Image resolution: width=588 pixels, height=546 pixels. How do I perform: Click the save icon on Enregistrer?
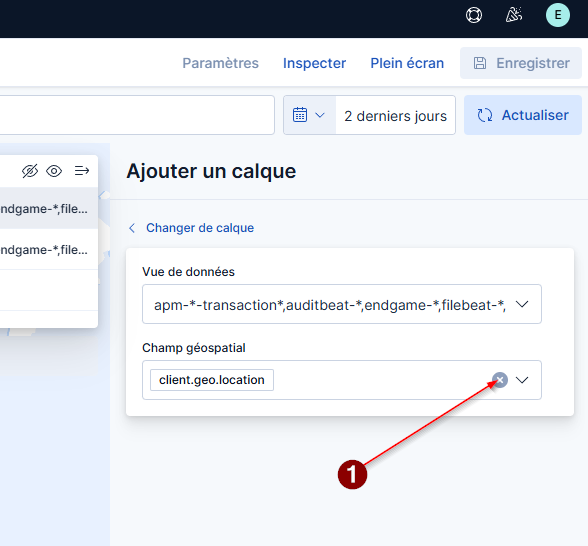coord(480,63)
